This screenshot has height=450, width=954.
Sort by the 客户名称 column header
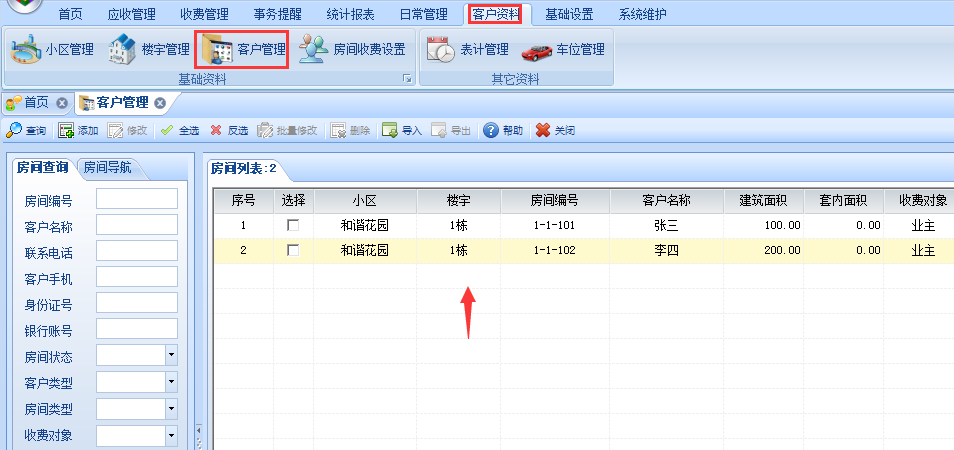click(667, 201)
